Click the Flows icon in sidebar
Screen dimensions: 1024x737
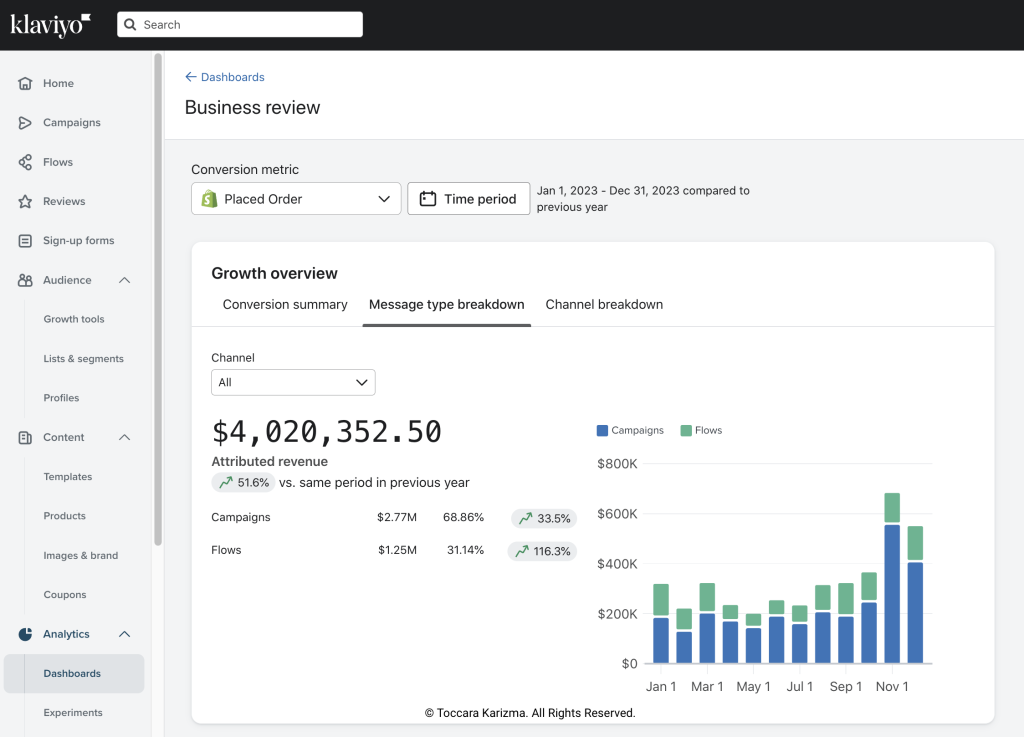(x=26, y=162)
